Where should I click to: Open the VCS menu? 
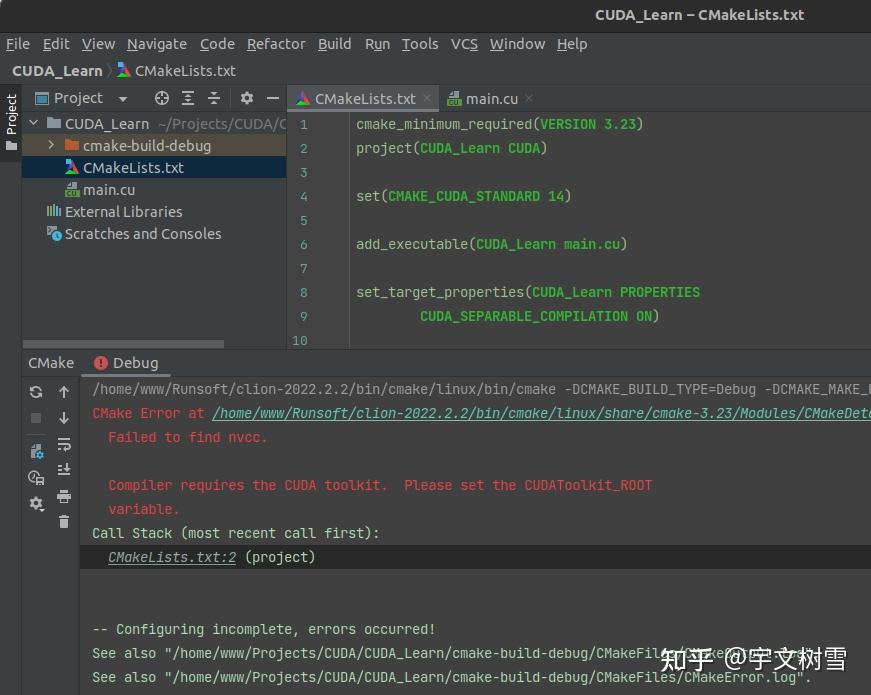point(464,44)
